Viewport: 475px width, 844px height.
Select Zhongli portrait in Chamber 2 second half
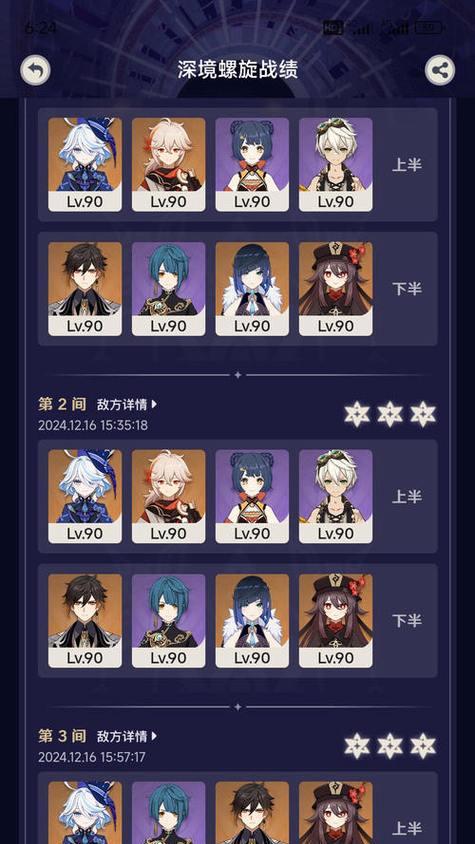85,621
